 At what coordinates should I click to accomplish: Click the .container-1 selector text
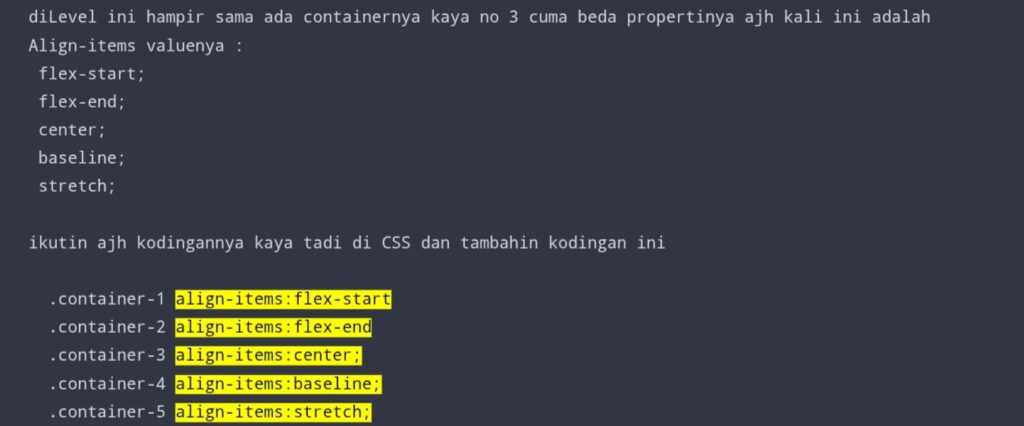tap(106, 299)
